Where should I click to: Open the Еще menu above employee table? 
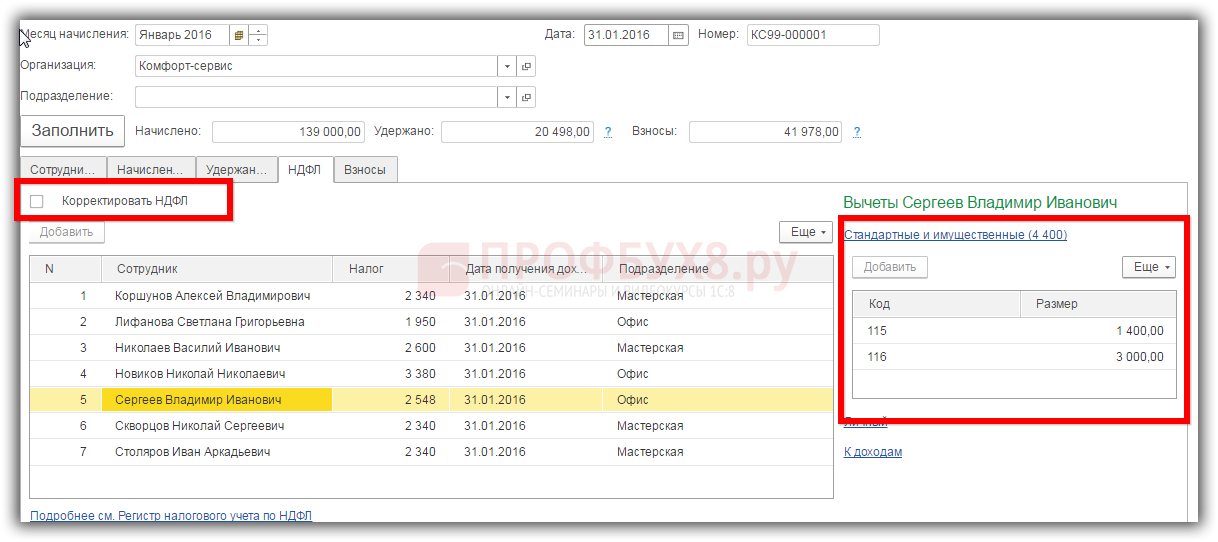805,232
